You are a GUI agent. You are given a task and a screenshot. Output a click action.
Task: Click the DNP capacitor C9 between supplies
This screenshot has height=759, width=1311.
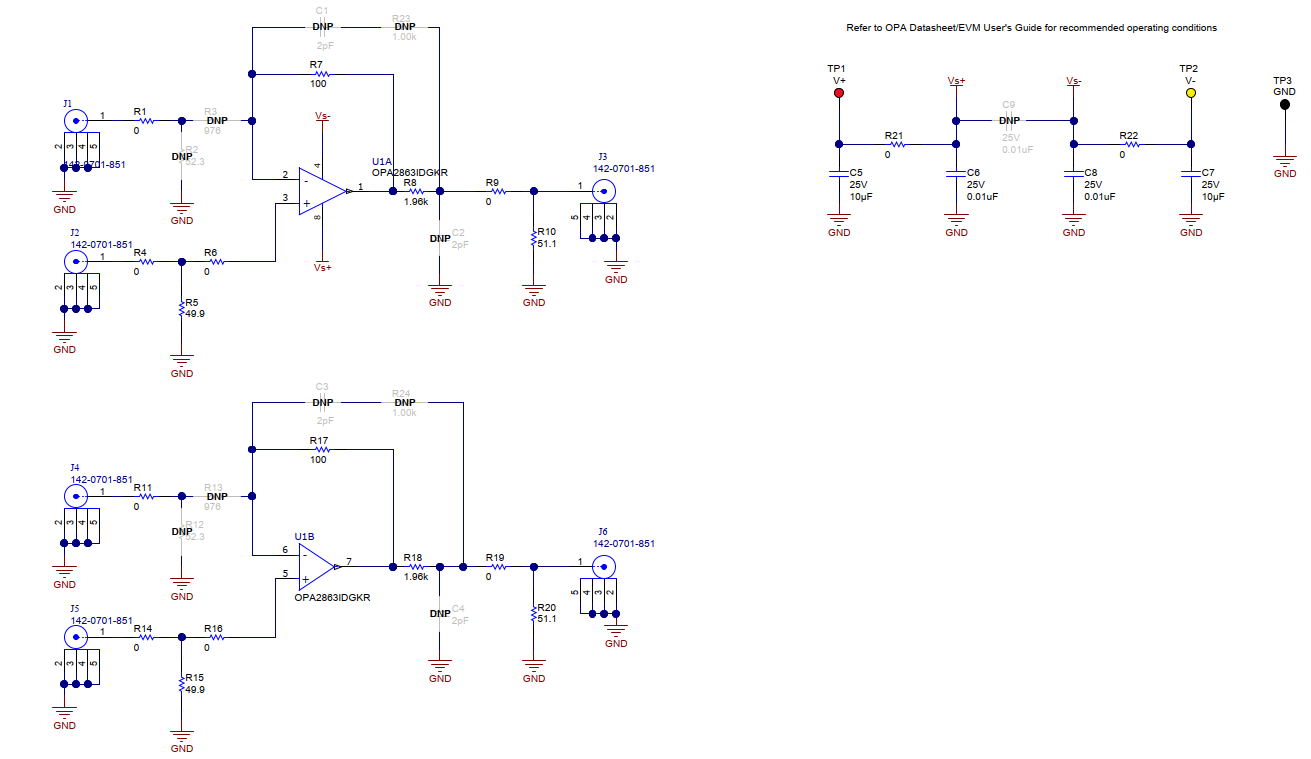tap(1009, 121)
